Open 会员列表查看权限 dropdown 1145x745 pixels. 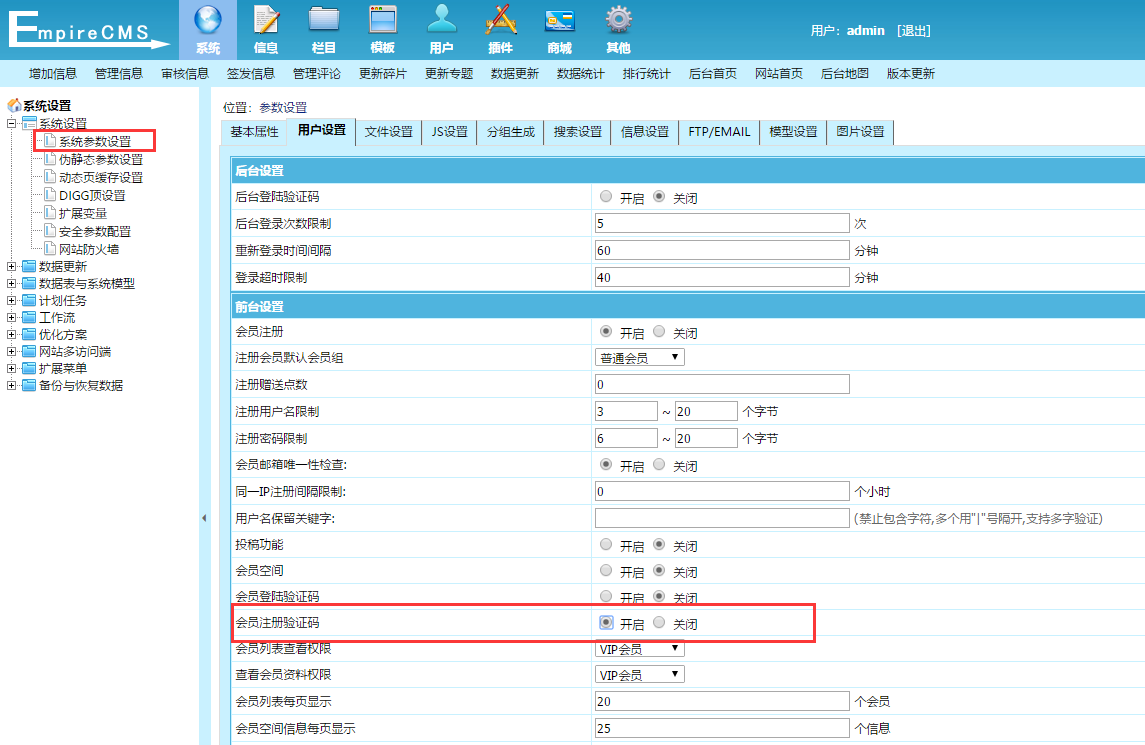(640, 649)
